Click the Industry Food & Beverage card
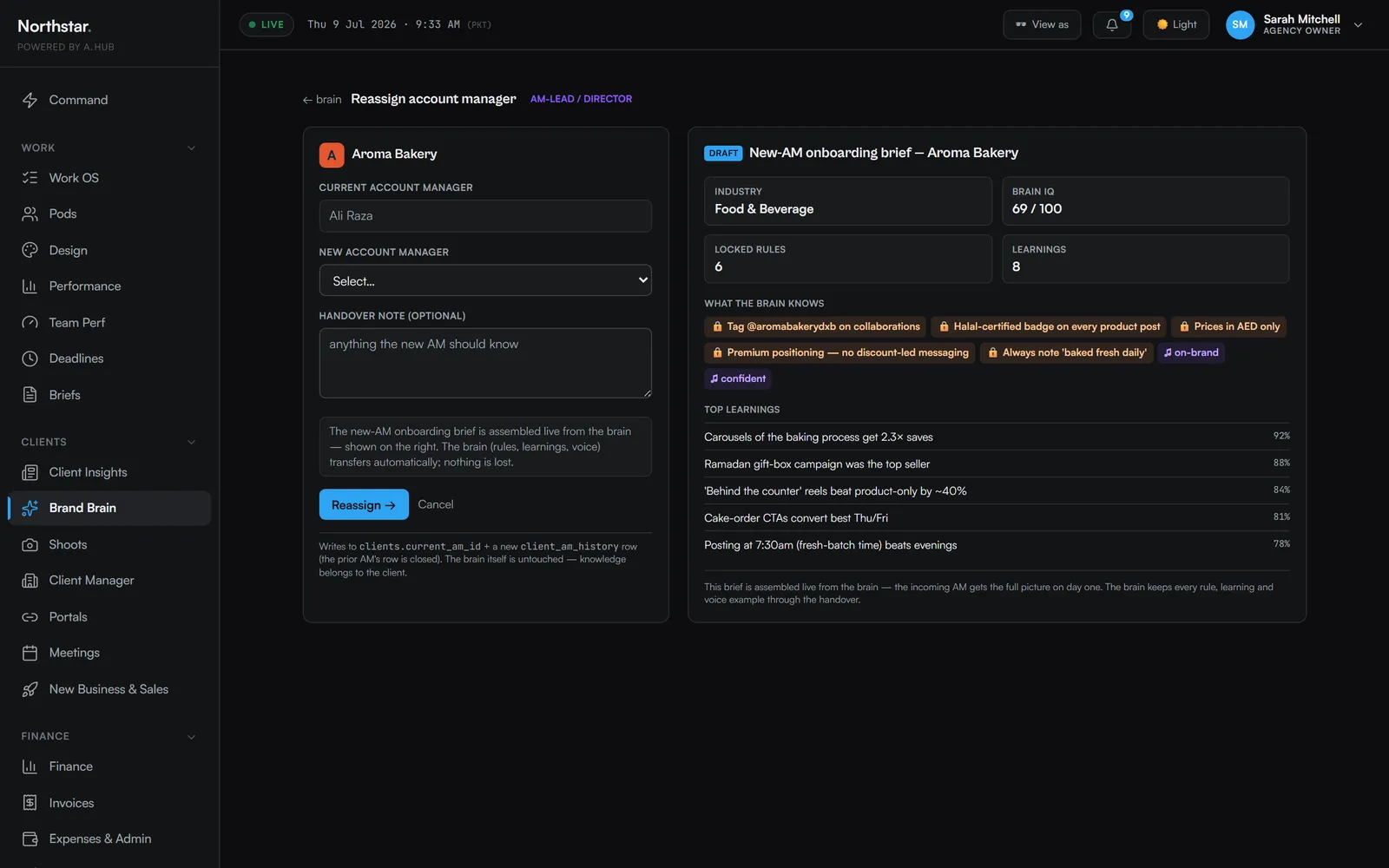 pyautogui.click(x=847, y=201)
